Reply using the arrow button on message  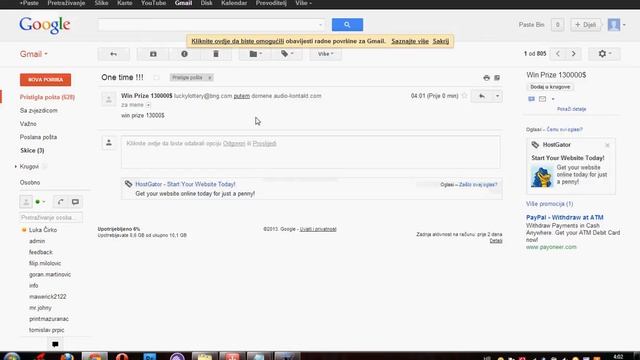click(x=482, y=96)
